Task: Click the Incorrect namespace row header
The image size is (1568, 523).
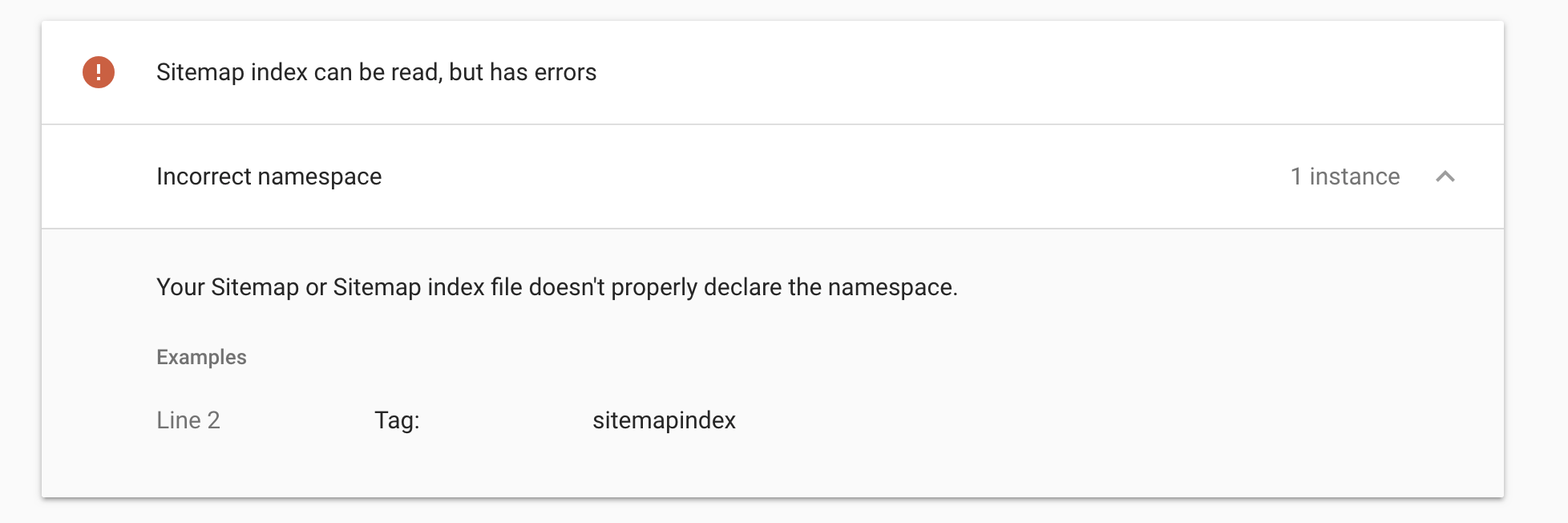Action: pyautogui.click(x=269, y=176)
